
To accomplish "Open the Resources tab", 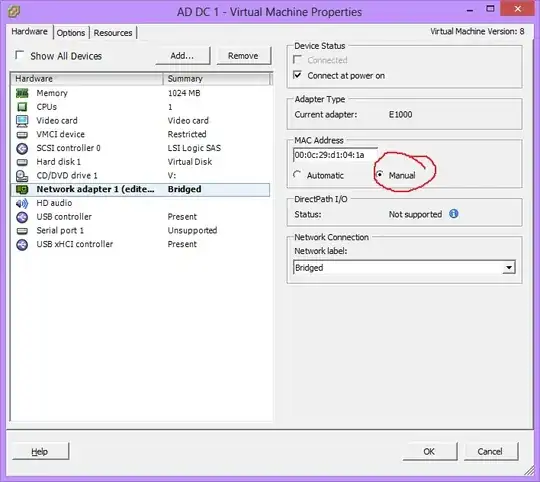I will coord(113,33).
